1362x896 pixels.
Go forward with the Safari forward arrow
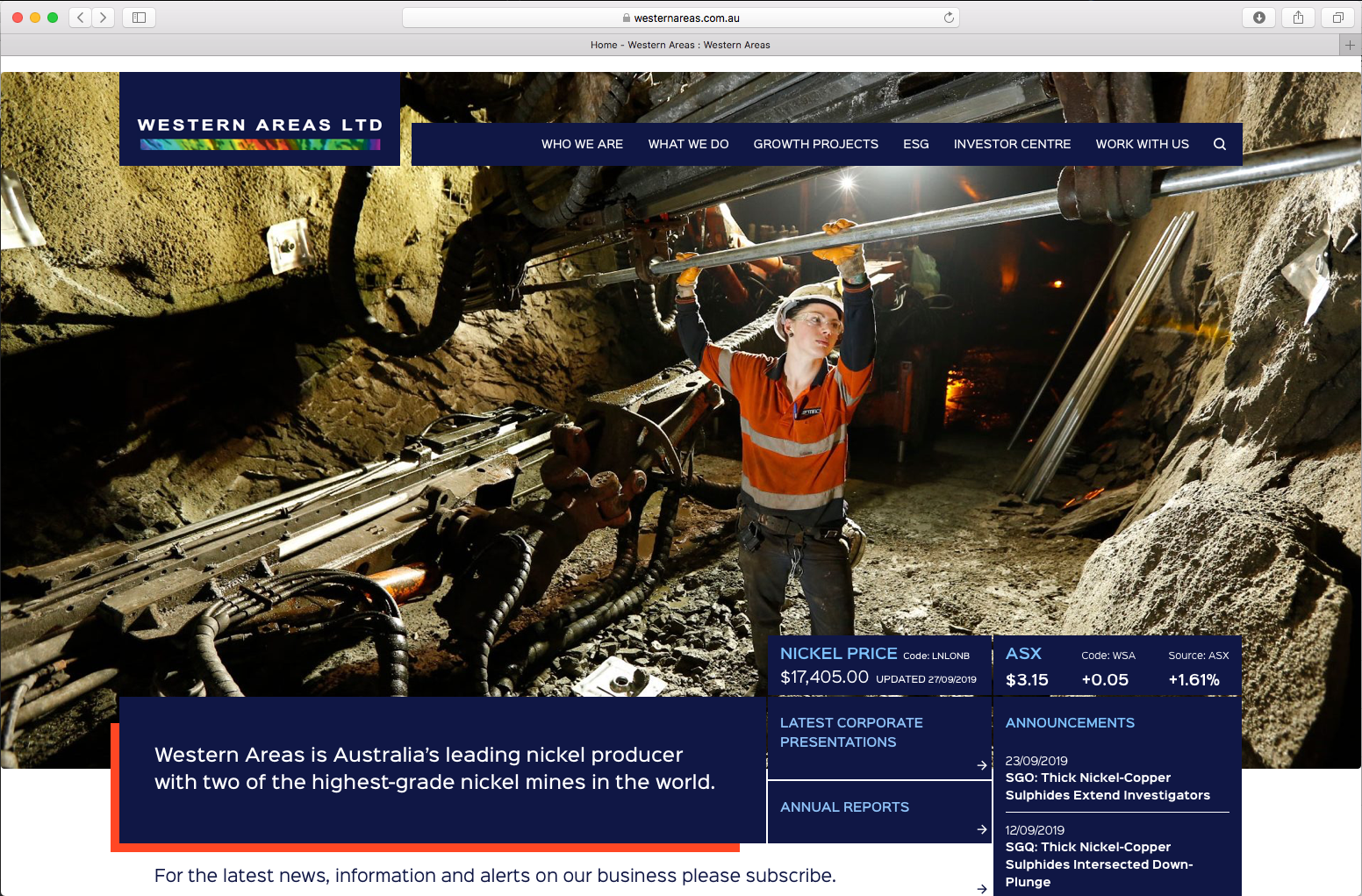[x=104, y=18]
